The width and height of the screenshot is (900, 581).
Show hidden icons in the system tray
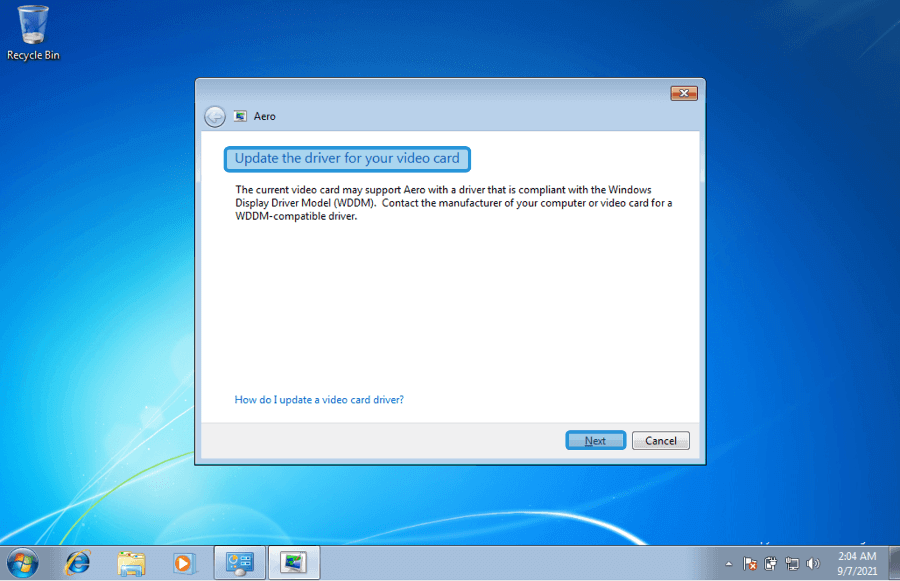pos(728,564)
